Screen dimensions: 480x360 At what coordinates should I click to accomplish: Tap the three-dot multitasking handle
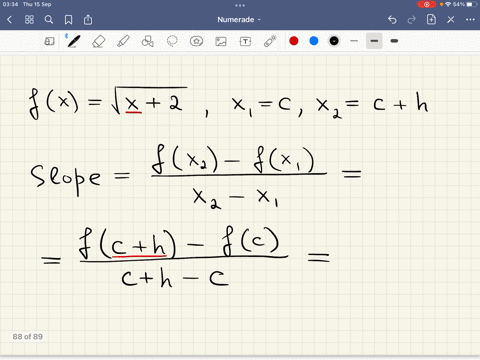click(240, 5)
